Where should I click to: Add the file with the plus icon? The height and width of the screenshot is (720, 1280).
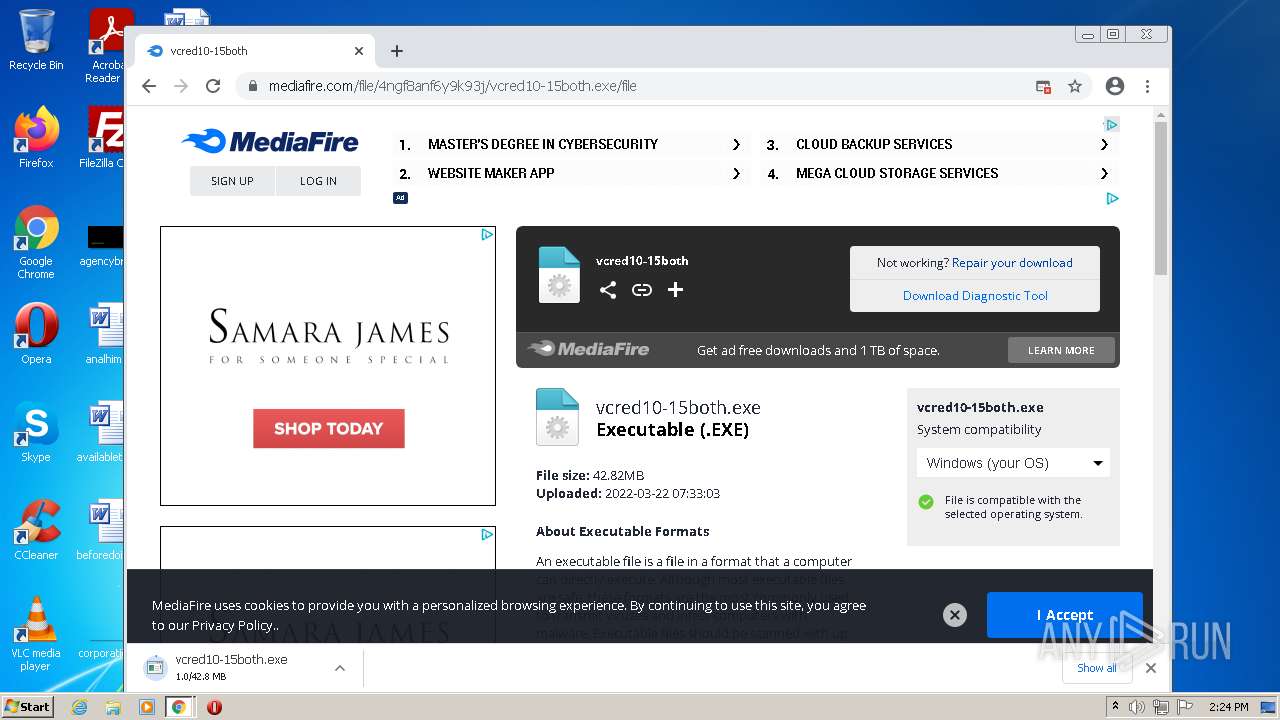pos(676,290)
